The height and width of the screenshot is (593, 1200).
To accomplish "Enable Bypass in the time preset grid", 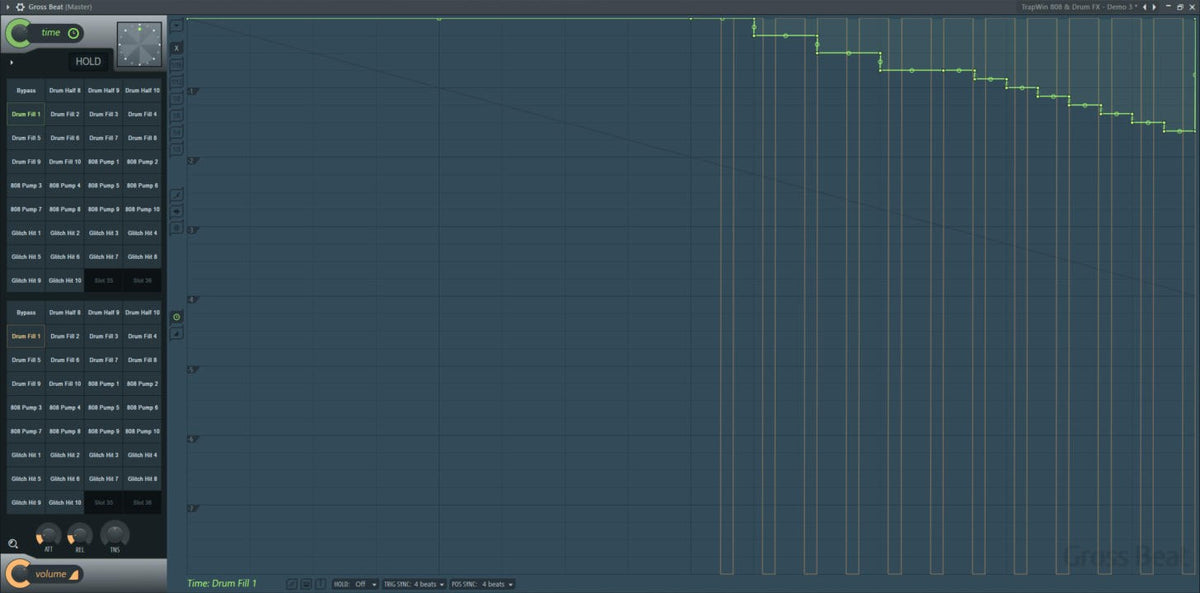I will (26, 90).
